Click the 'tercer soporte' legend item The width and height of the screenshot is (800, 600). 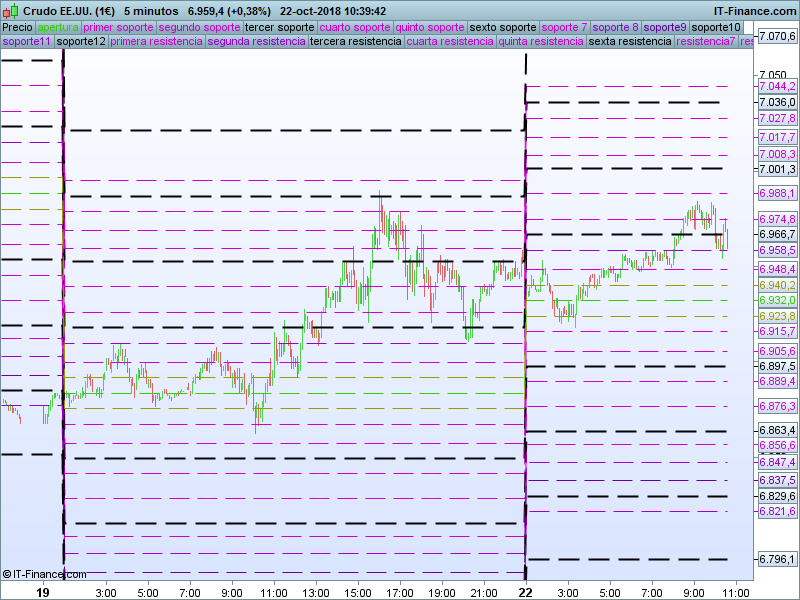[279, 27]
